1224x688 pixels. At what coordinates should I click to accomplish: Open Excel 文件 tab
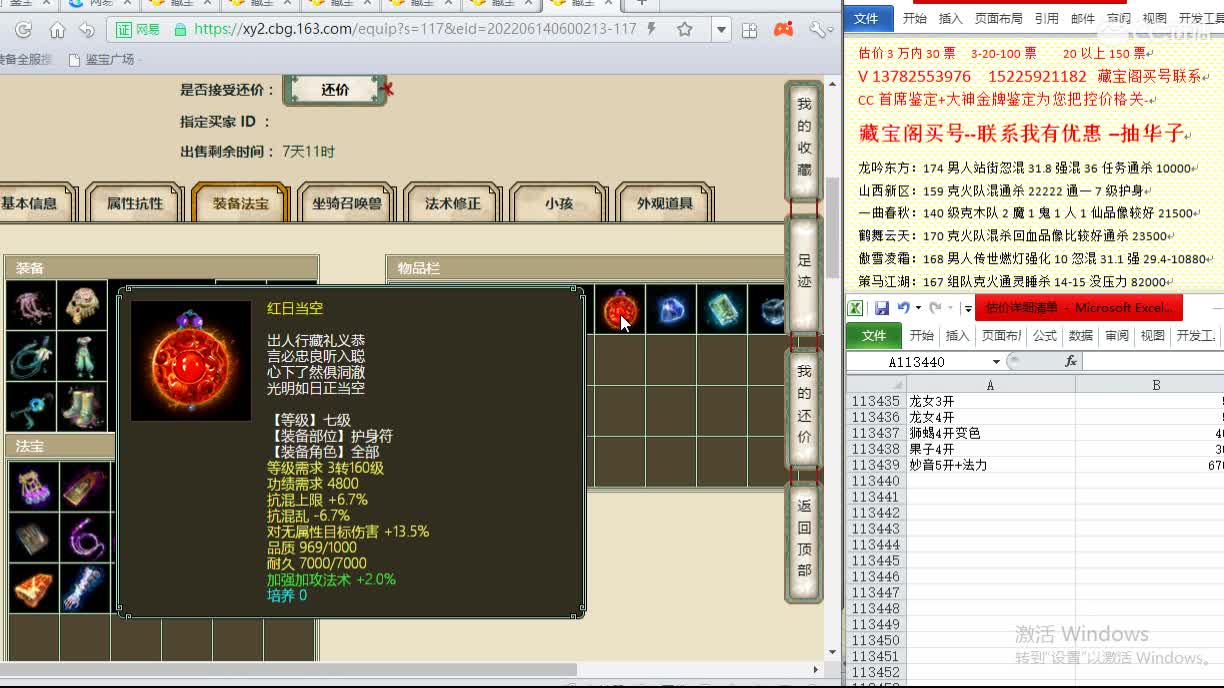pyautogui.click(x=874, y=335)
